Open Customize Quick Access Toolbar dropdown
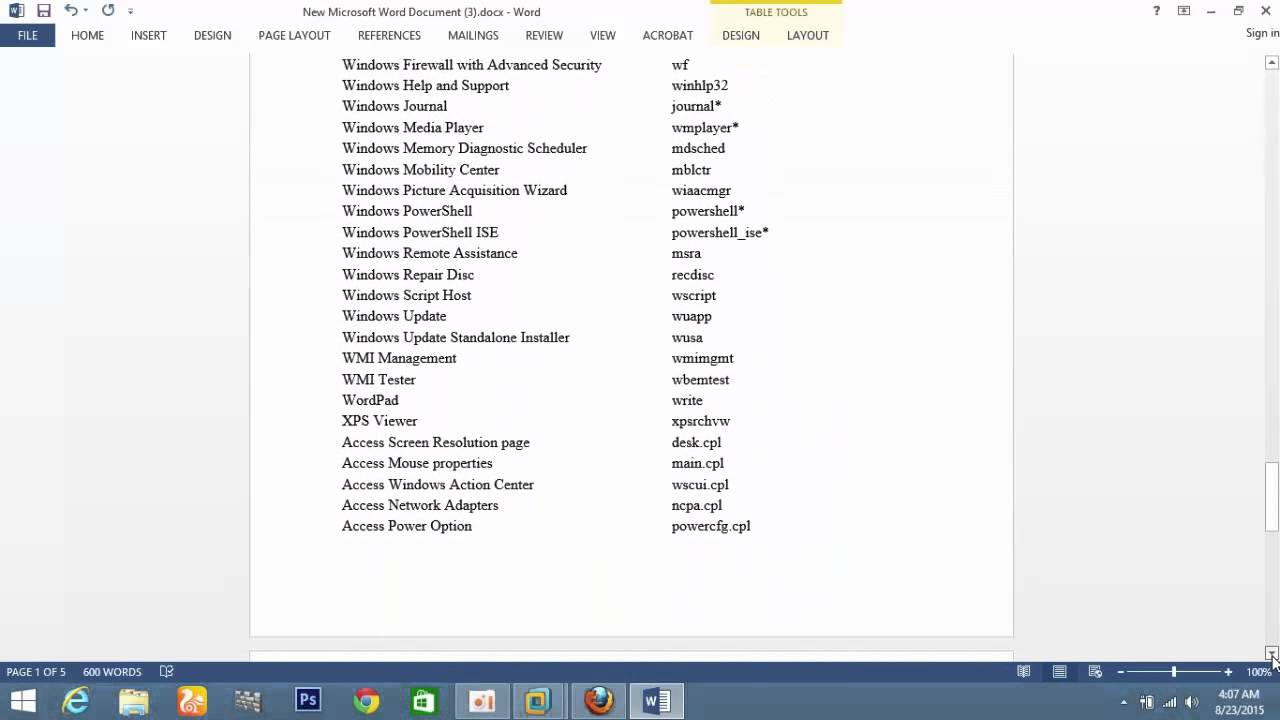This screenshot has width=1280, height=720. tap(130, 11)
